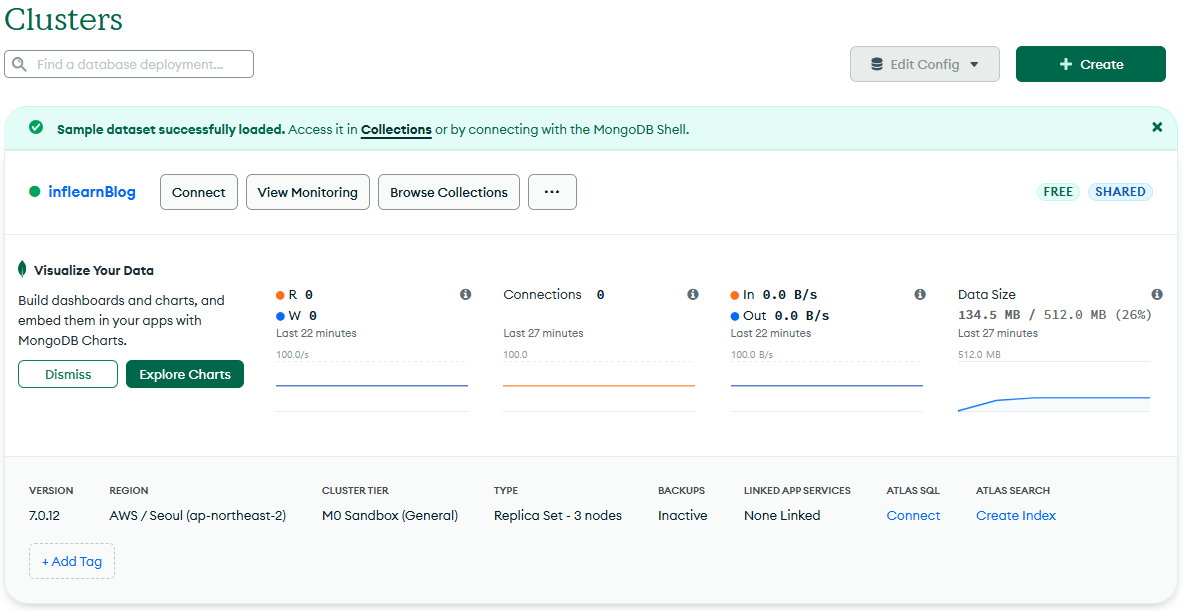Viewport: 1185px width, 611px height.
Task: Click the green cluster status dot
Action: pyautogui.click(x=34, y=191)
